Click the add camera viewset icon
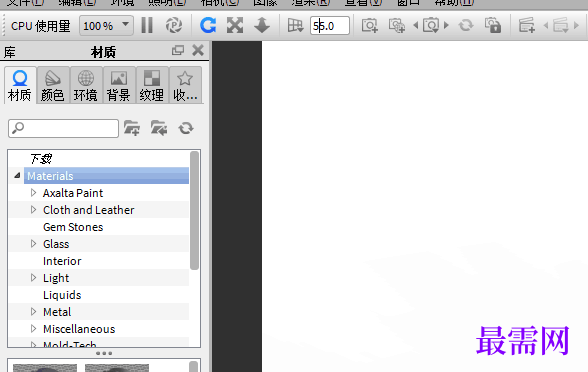The image size is (588, 372). [x=396, y=26]
